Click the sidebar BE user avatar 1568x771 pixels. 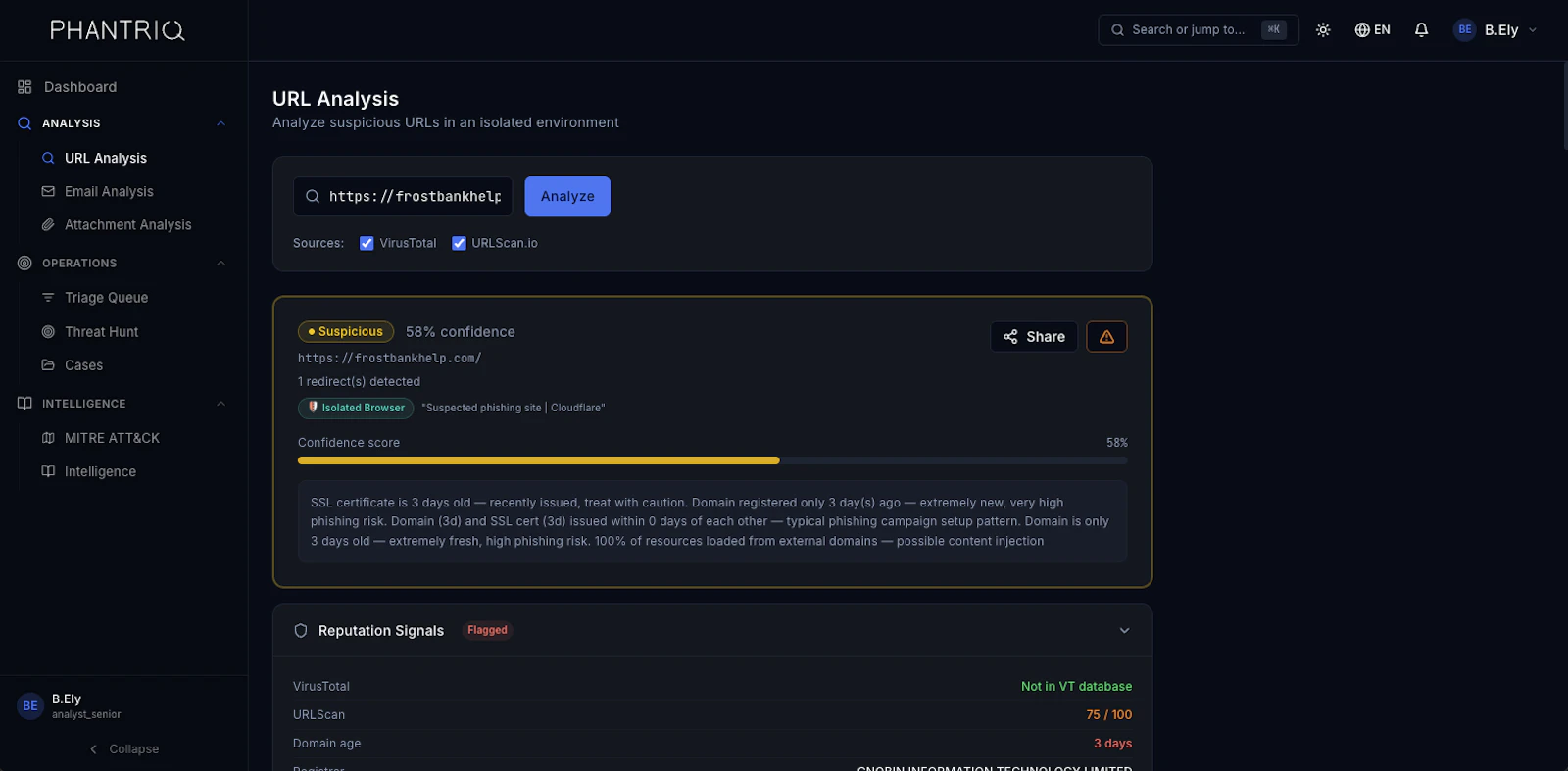(30, 705)
